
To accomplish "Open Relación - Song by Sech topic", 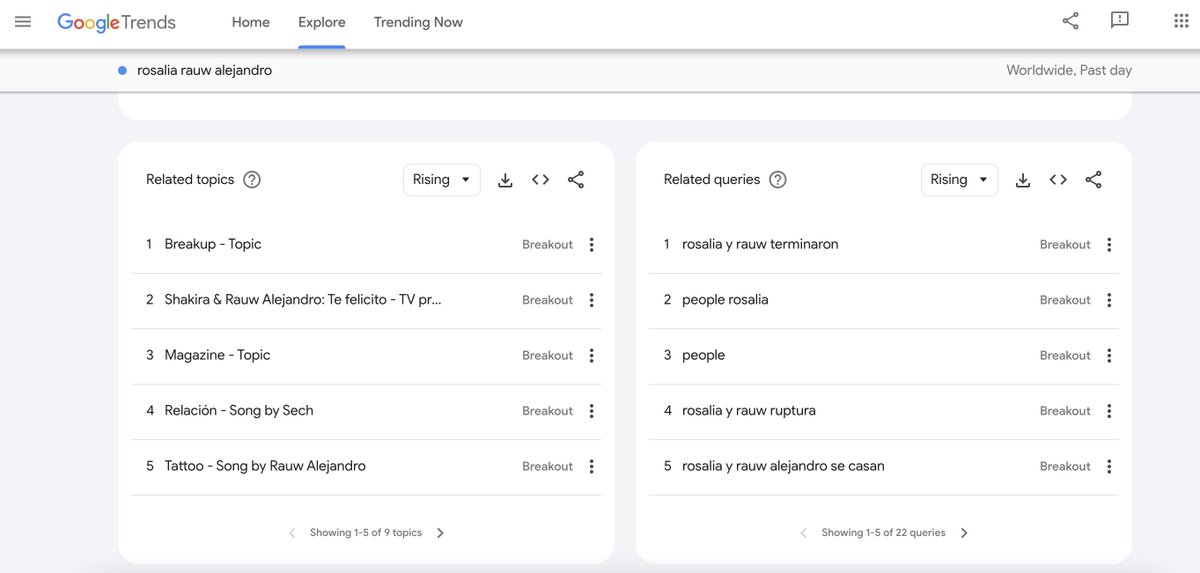I will (x=239, y=411).
